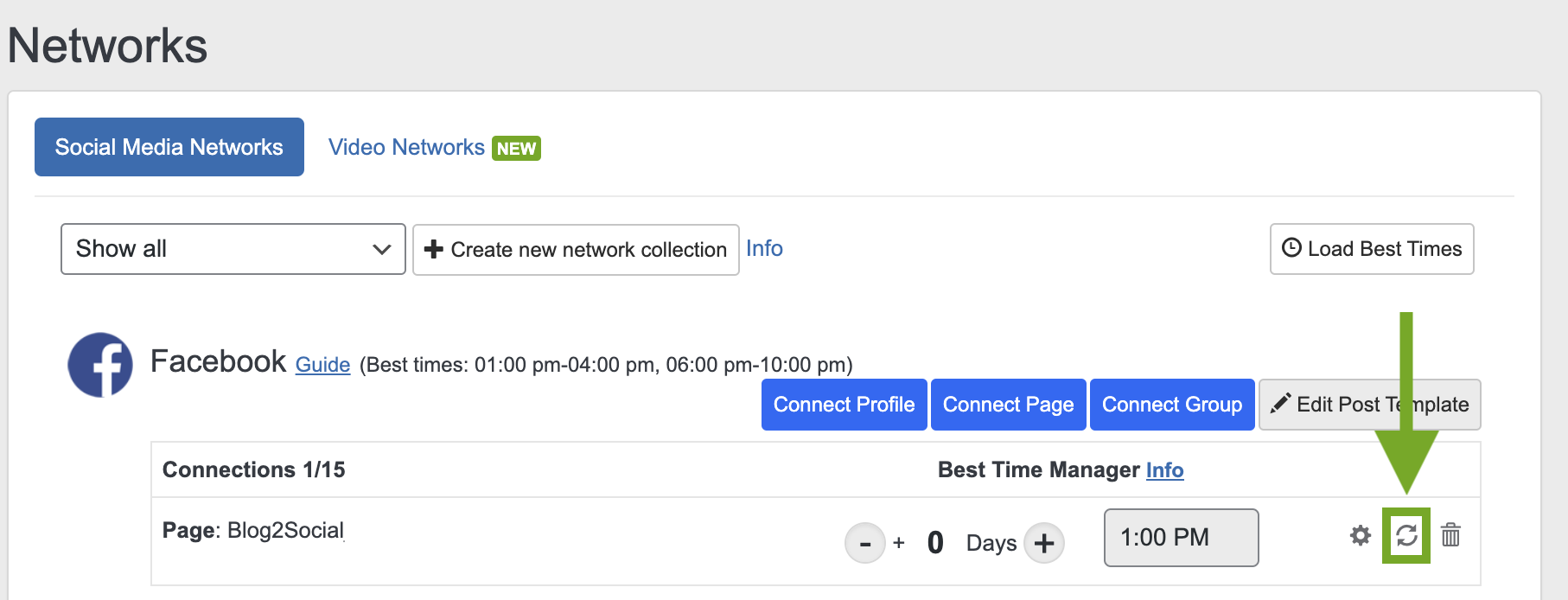Click the green NEW badge
1568x600 pixels.
(x=516, y=149)
